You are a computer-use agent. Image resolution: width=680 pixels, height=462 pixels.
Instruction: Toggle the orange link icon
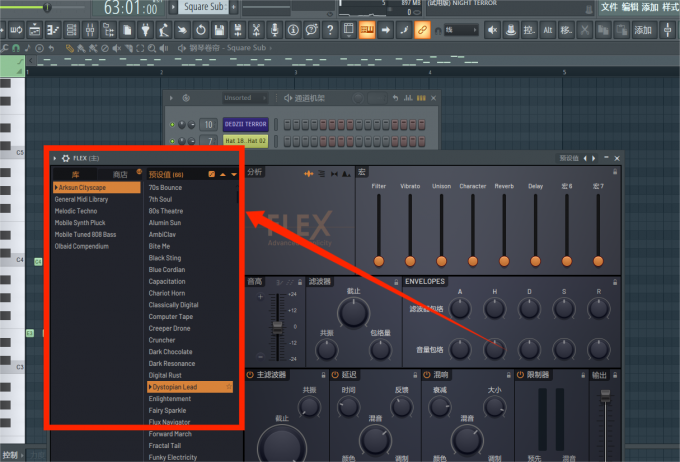pyautogui.click(x=422, y=30)
